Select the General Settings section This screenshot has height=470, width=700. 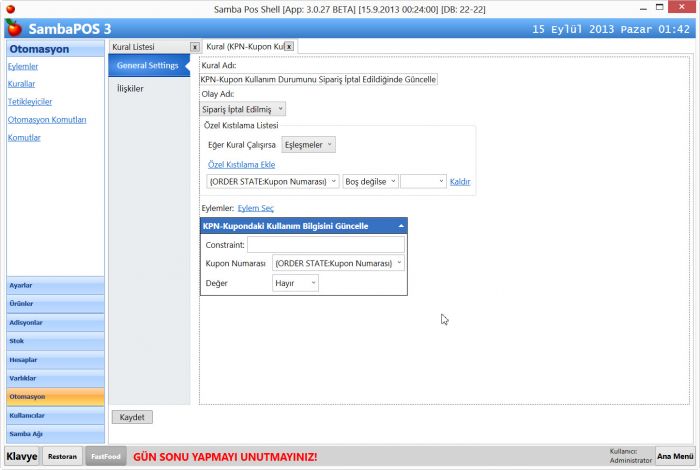146,66
